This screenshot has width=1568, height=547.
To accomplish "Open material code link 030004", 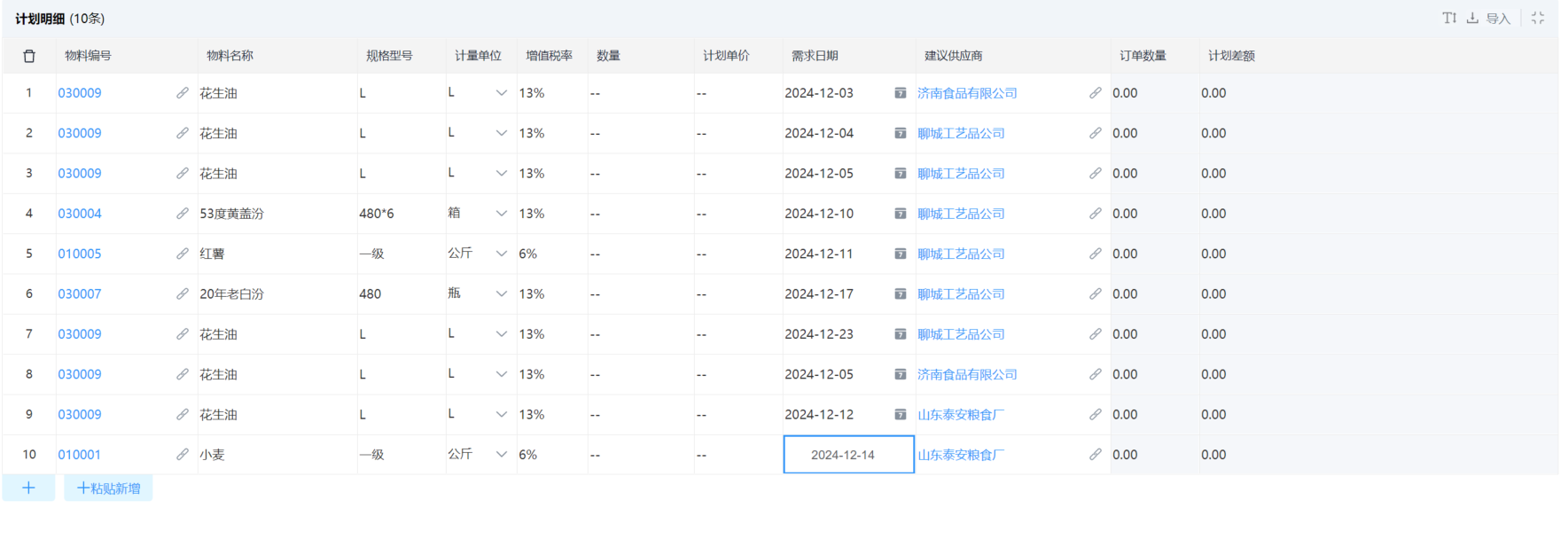I will (x=80, y=214).
